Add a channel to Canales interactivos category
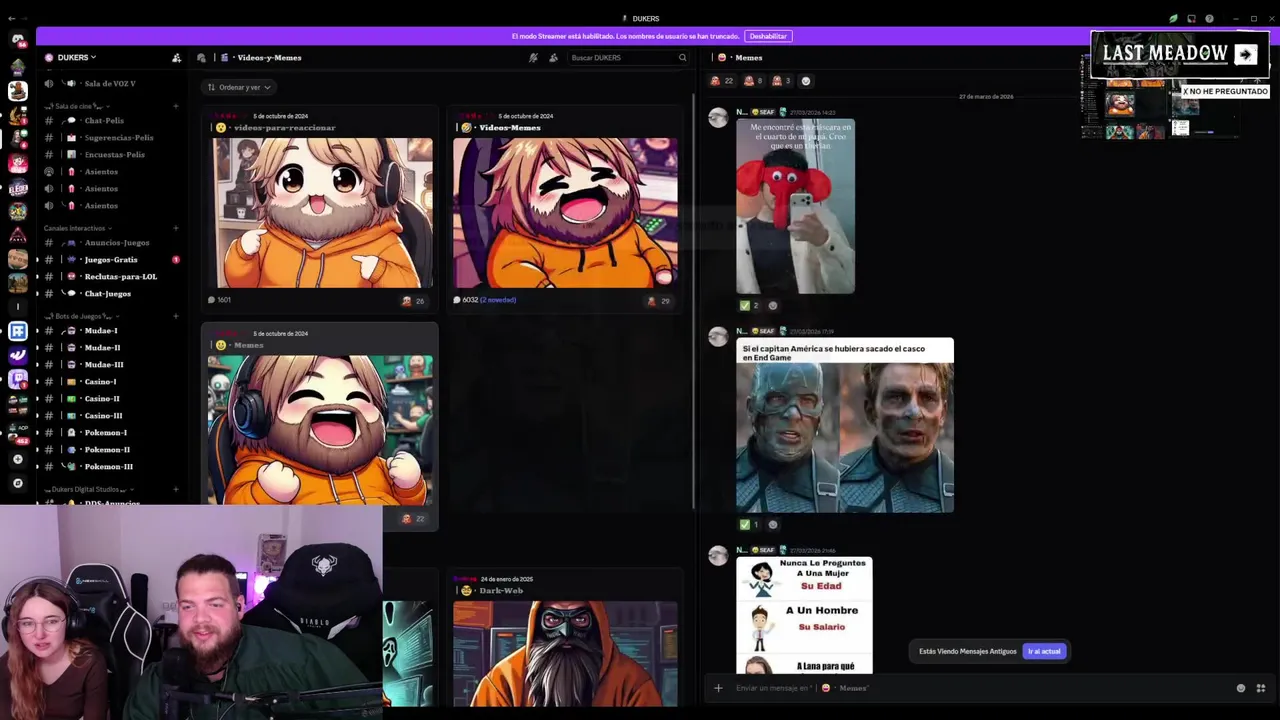1280x720 pixels. click(x=176, y=228)
